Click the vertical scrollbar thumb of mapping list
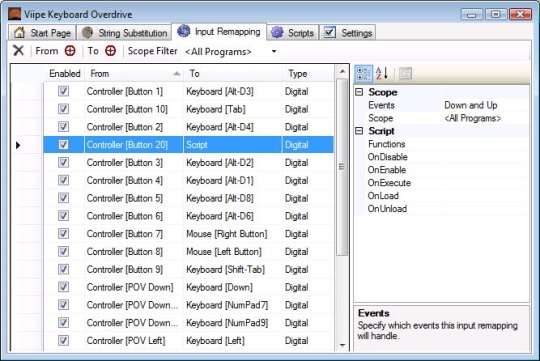The image size is (540, 361). point(342,167)
